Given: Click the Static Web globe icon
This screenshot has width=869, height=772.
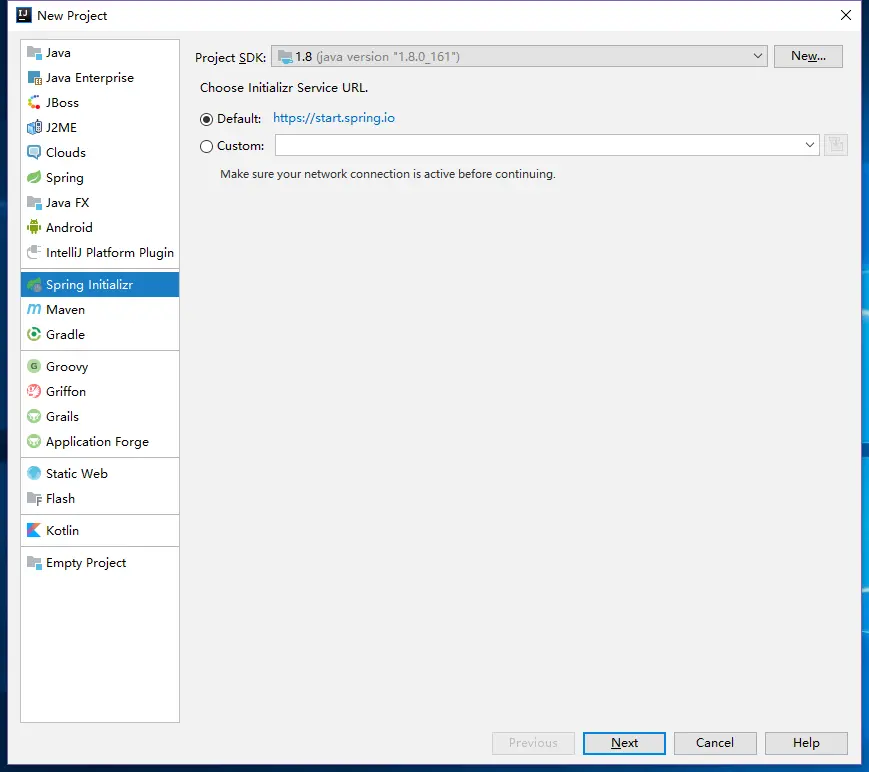Looking at the screenshot, I should coord(34,473).
